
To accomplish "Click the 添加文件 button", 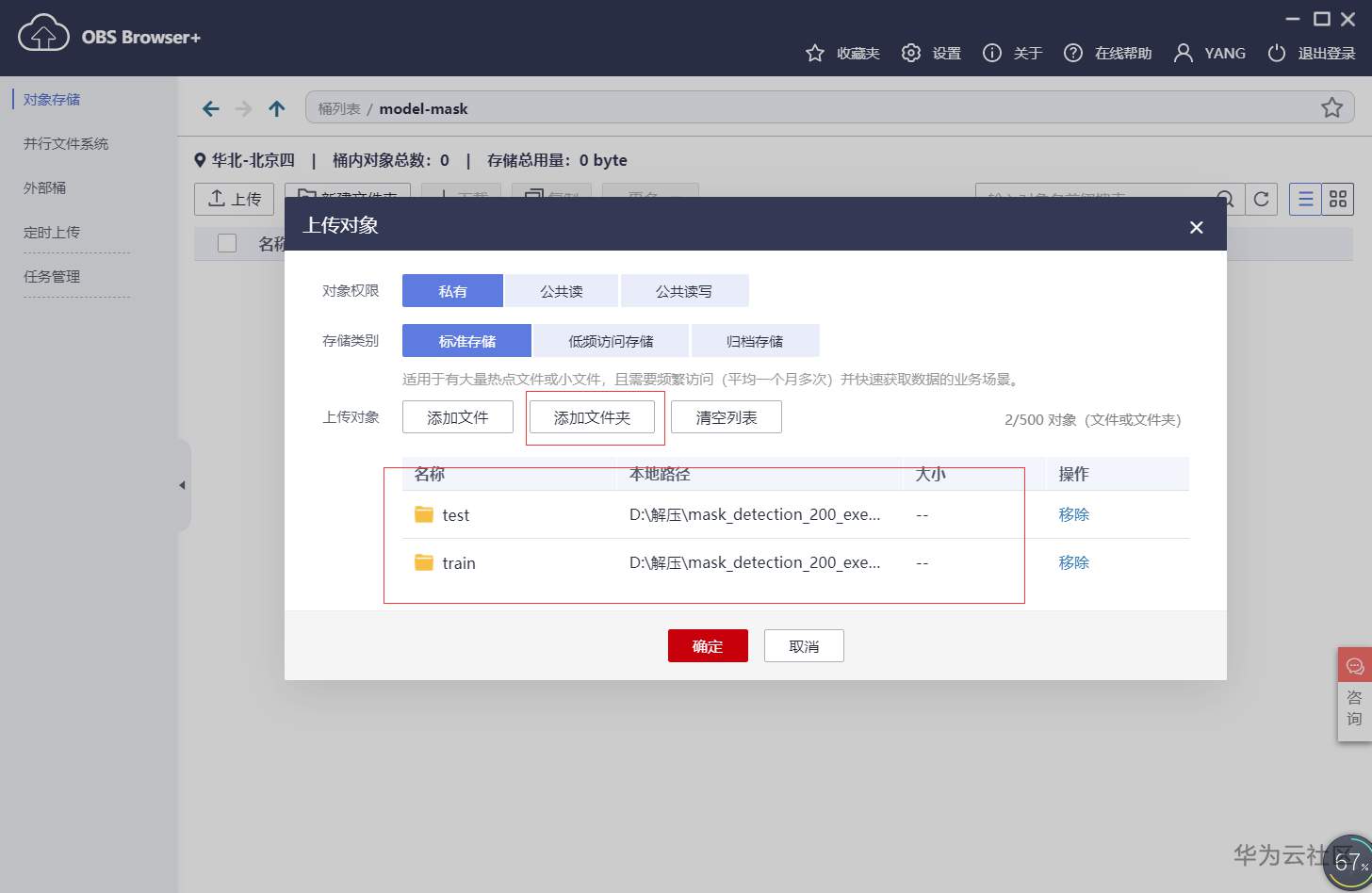I will click(x=458, y=417).
